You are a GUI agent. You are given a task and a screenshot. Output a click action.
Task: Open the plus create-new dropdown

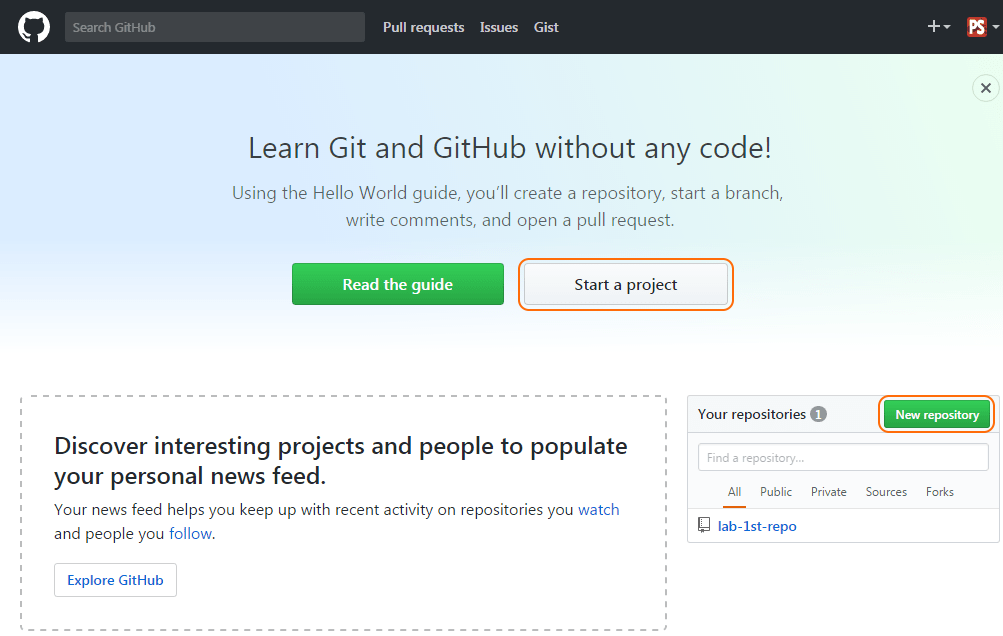[x=938, y=26]
